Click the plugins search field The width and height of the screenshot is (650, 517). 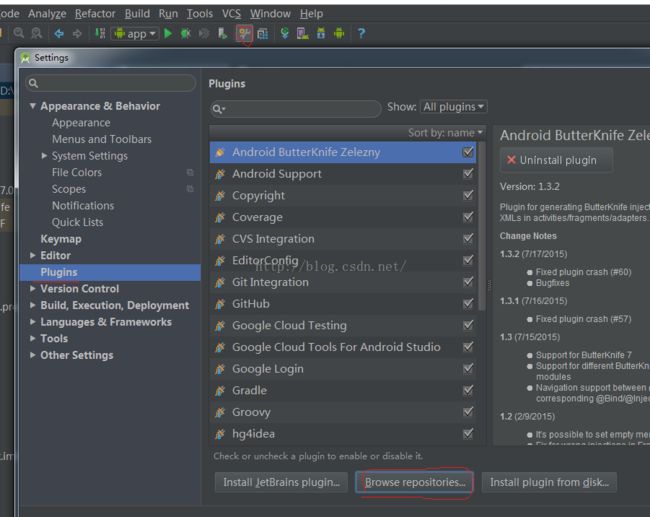pyautogui.click(x=296, y=109)
